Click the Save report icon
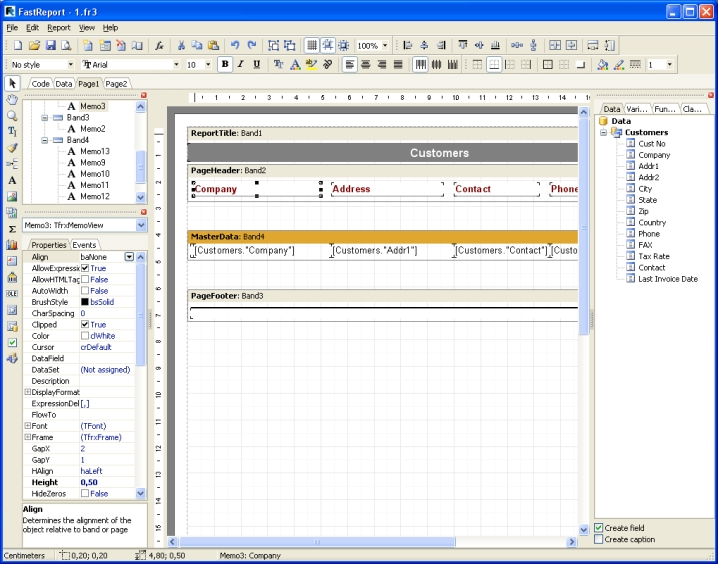The image size is (718, 564). pos(50,46)
